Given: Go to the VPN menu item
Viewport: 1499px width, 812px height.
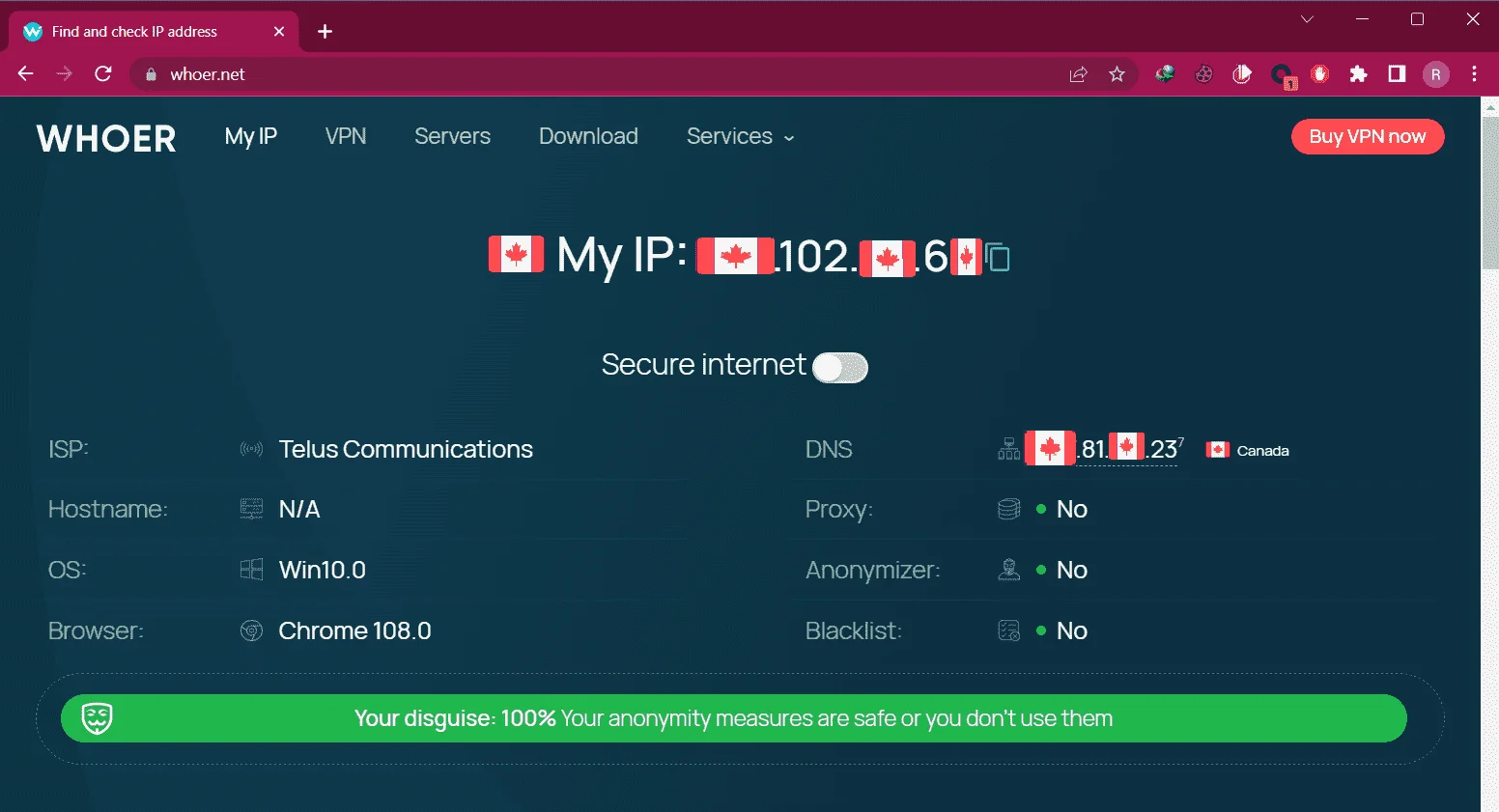Looking at the screenshot, I should (x=346, y=136).
